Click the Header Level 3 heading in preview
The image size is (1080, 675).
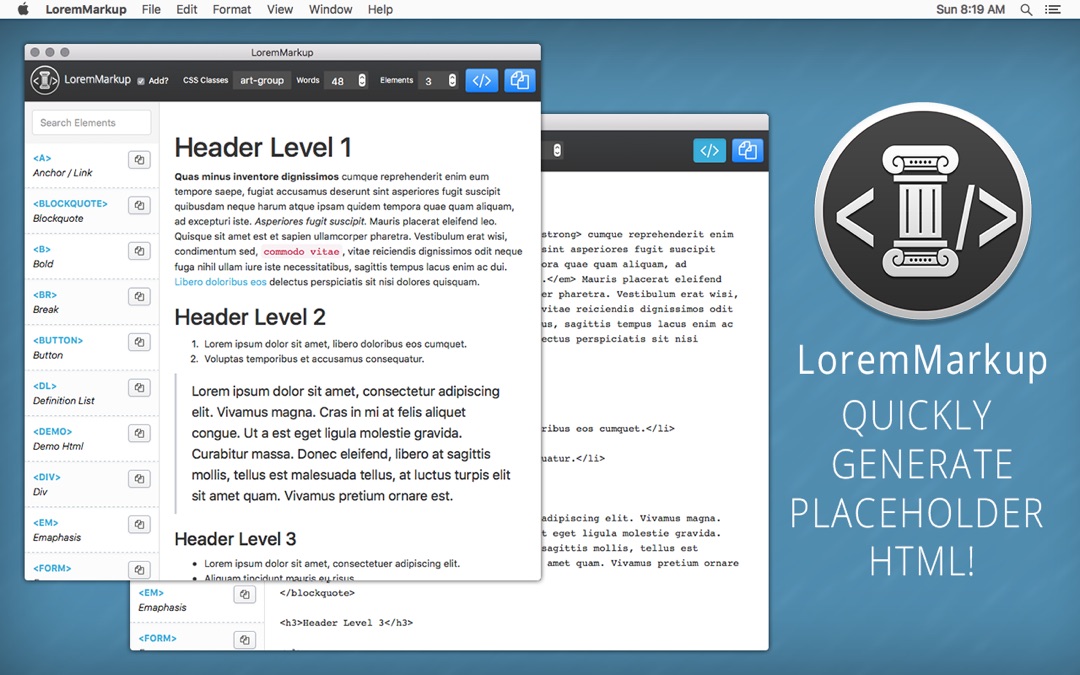click(x=236, y=539)
